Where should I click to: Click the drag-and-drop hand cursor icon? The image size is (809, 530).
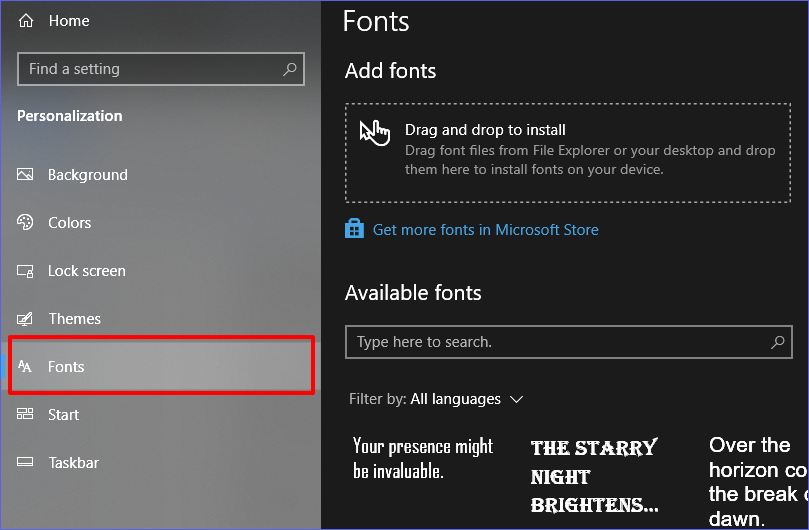click(x=375, y=133)
